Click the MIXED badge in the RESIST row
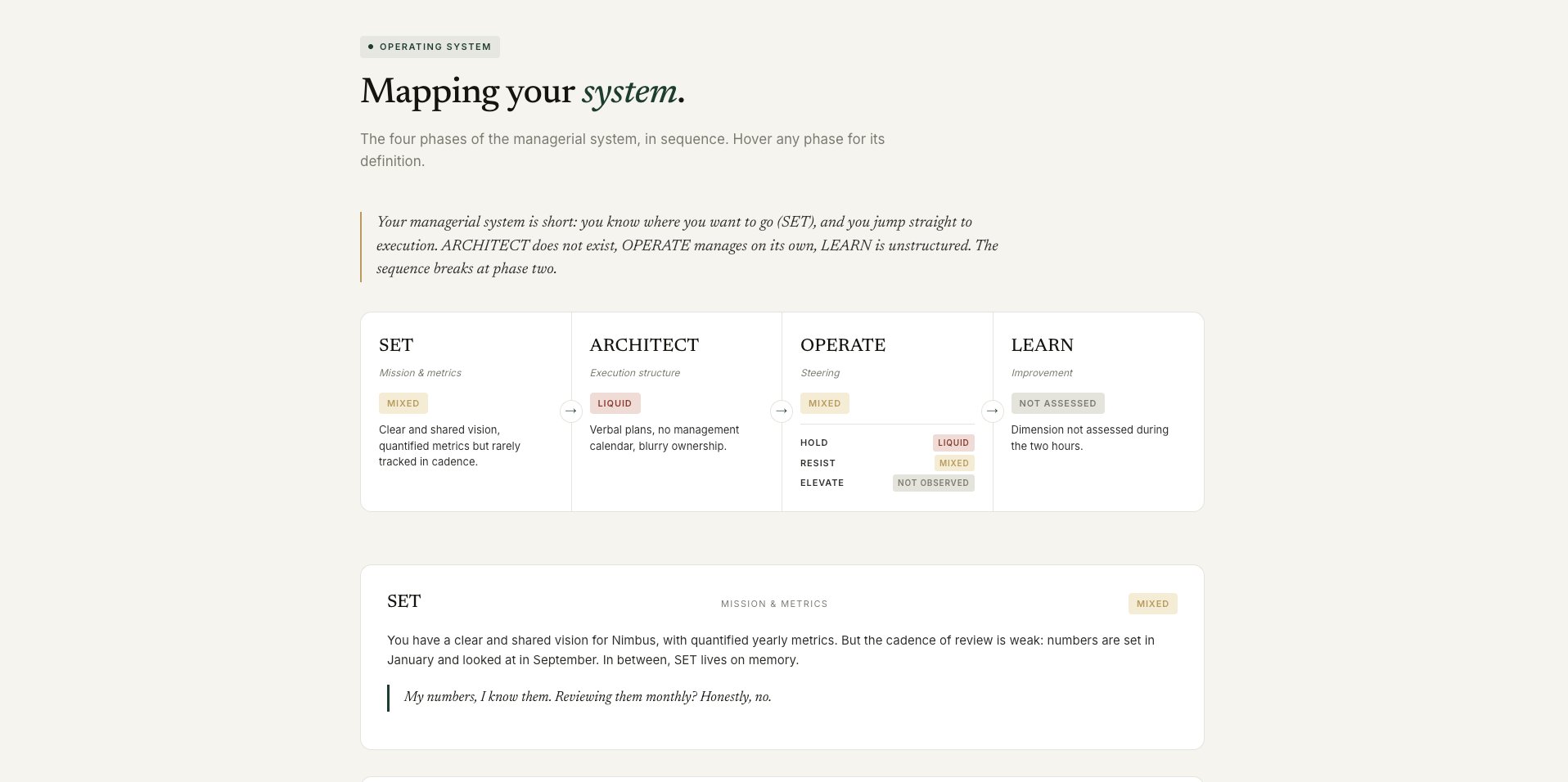The image size is (1568, 782). [954, 463]
